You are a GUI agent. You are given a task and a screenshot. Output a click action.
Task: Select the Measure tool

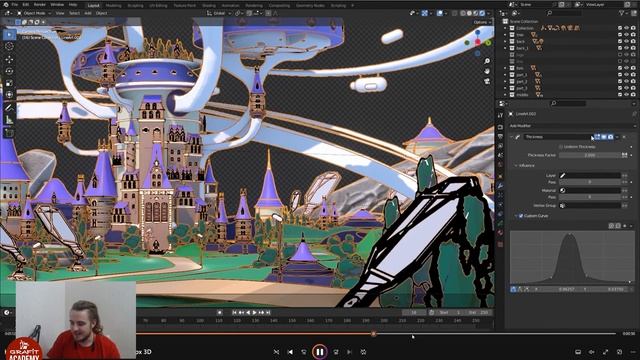9,120
